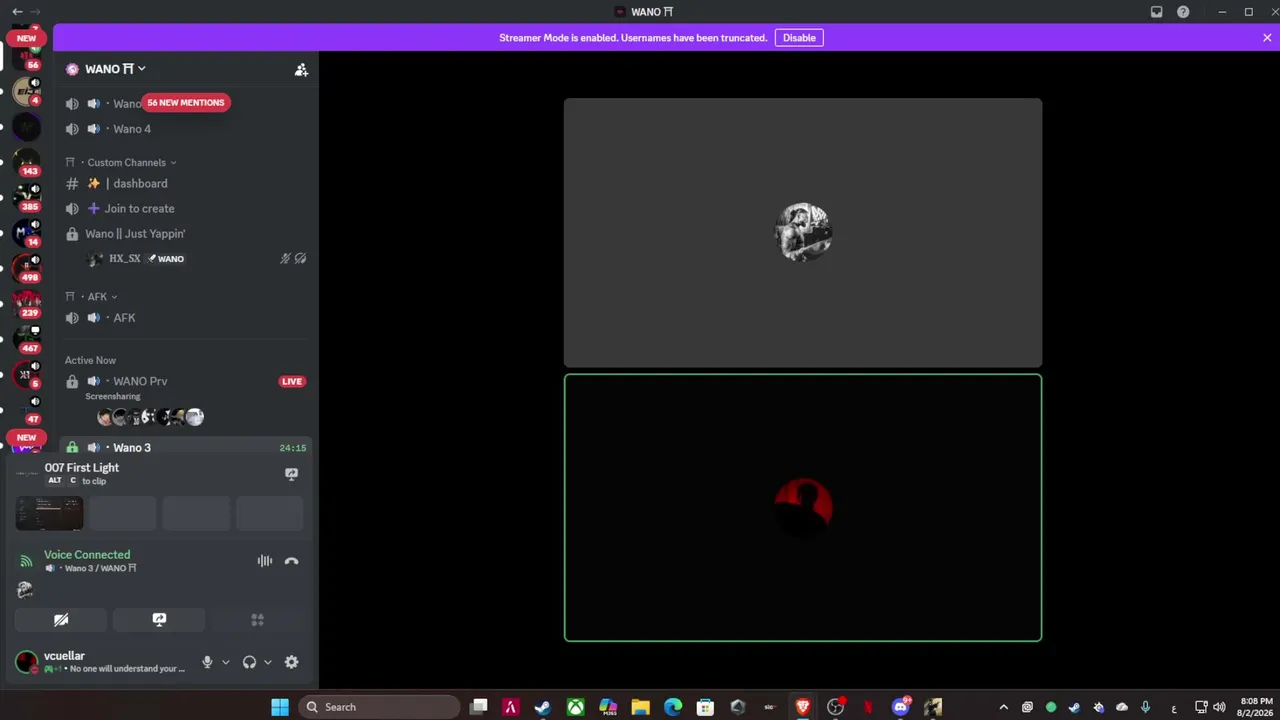Open the server with the 385 badge
The width and height of the screenshot is (1280, 720).
tap(26, 198)
